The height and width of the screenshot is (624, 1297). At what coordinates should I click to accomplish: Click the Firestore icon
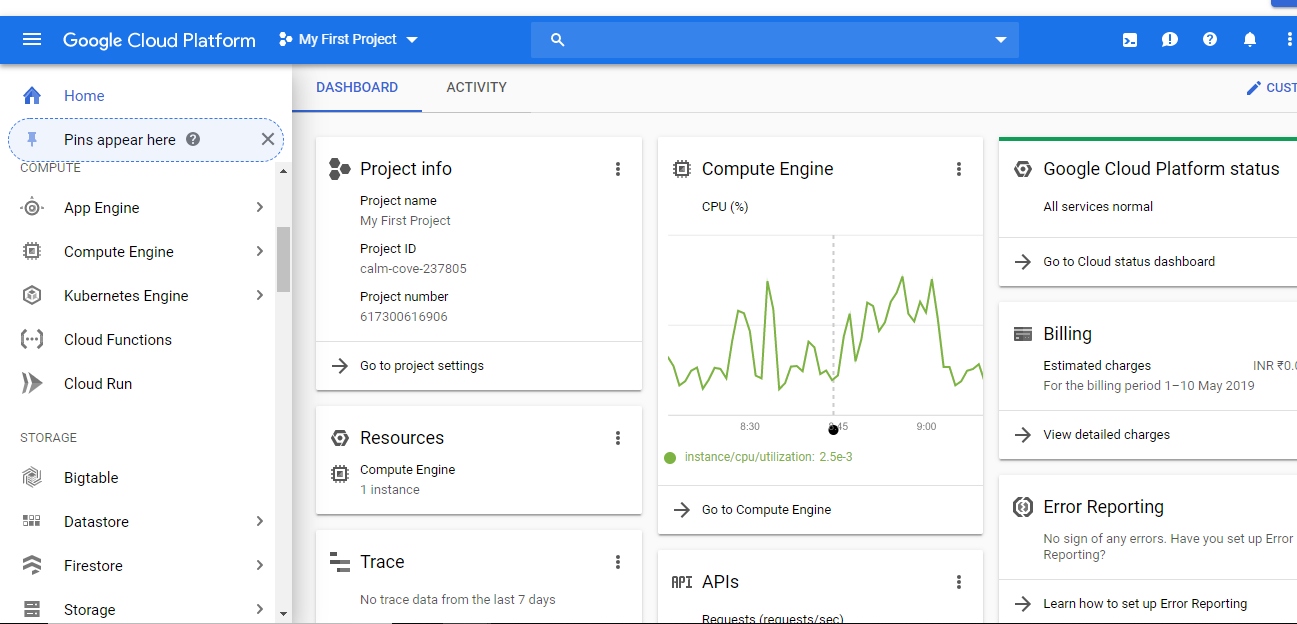click(32, 566)
